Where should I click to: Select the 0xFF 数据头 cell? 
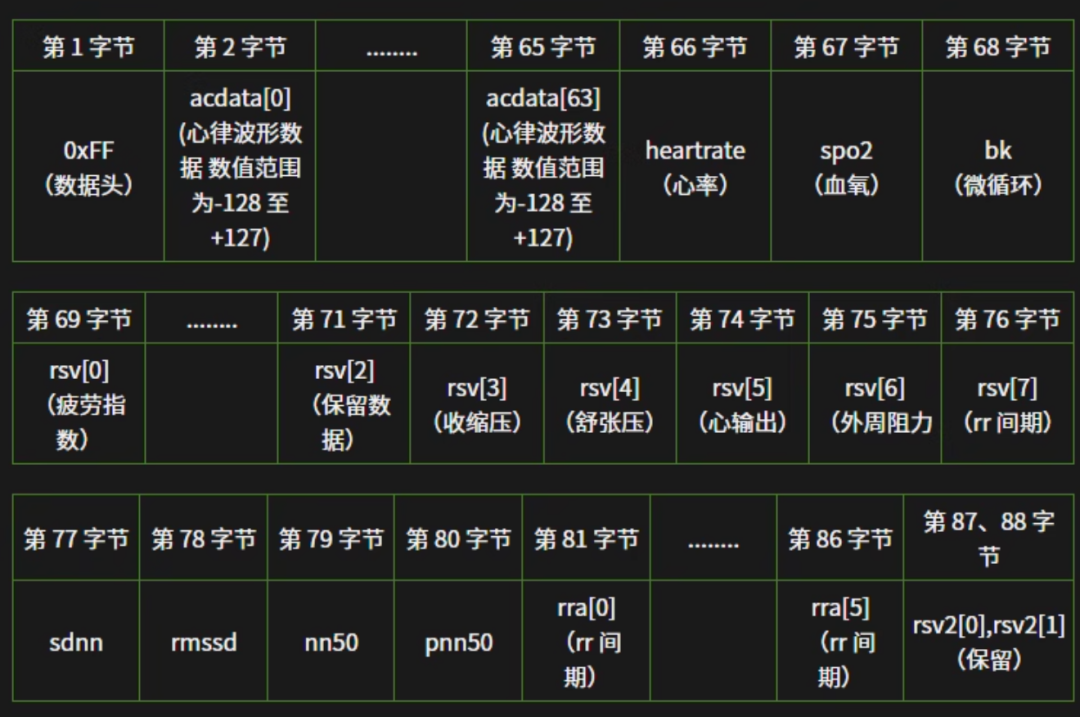coord(88,163)
